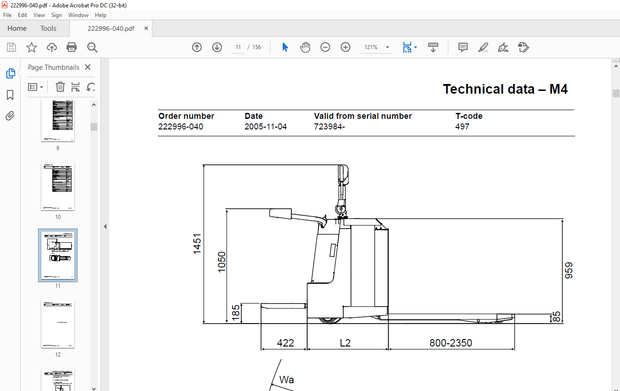Select page 11 thumbnail
The width and height of the screenshot is (620, 391).
click(58, 255)
